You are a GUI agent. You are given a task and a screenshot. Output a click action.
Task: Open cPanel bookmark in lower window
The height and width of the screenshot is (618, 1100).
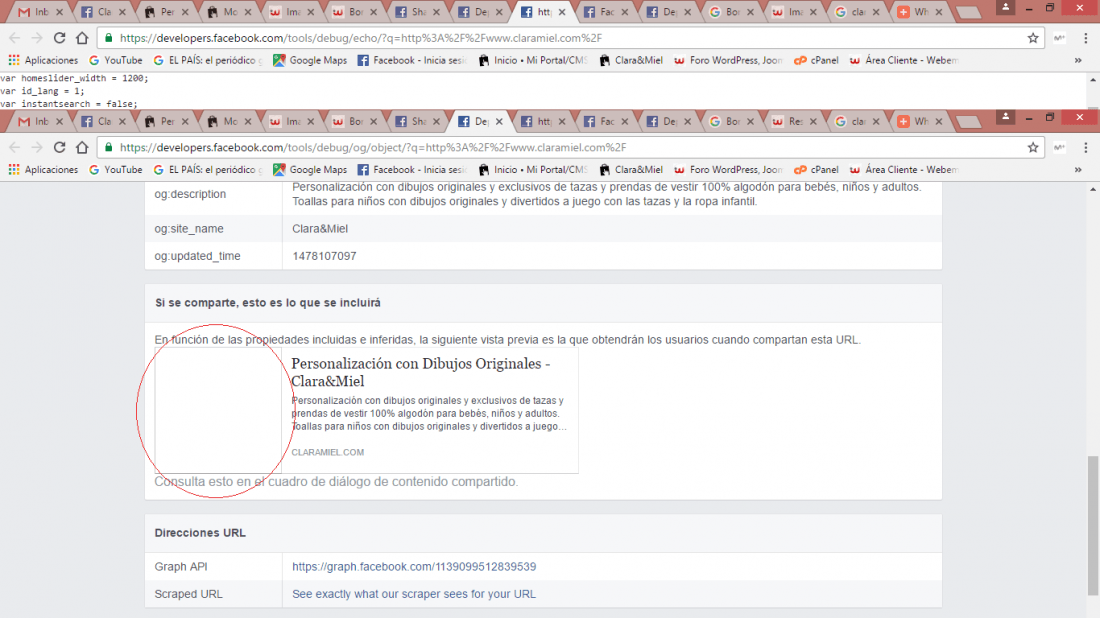pyautogui.click(x=816, y=170)
